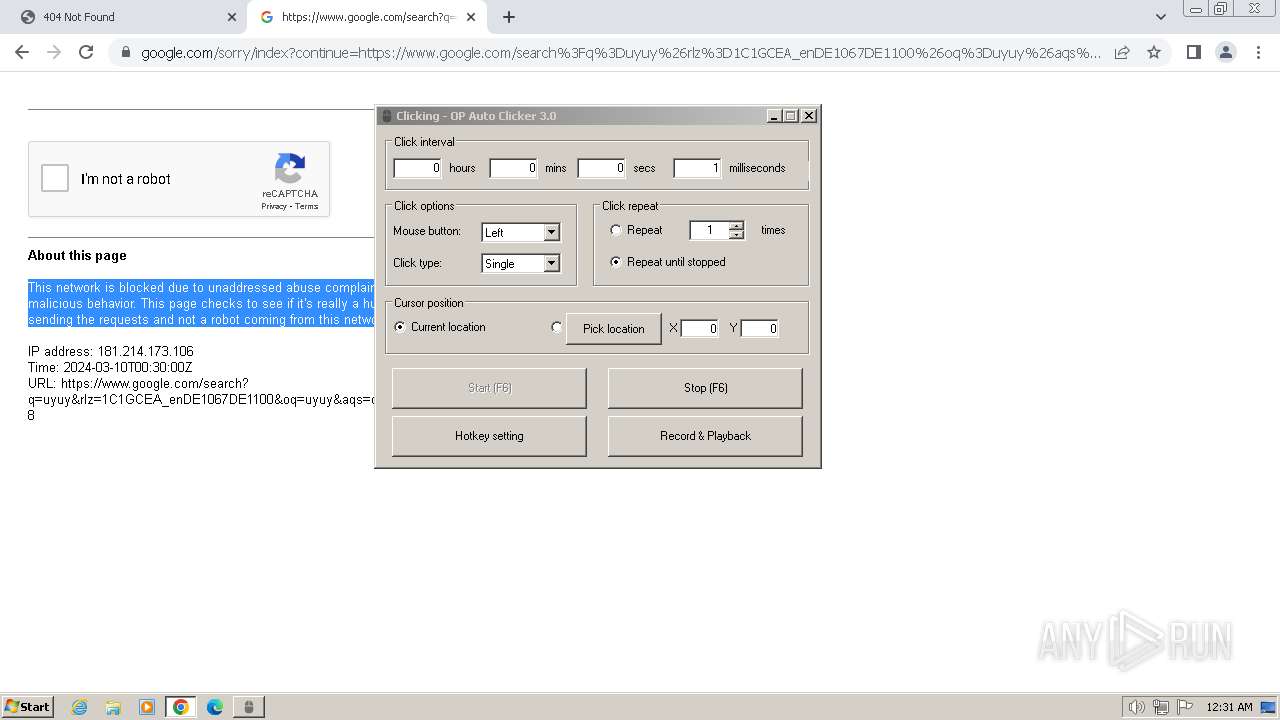
Task: Close the OP Auto Clicker window
Action: click(809, 116)
